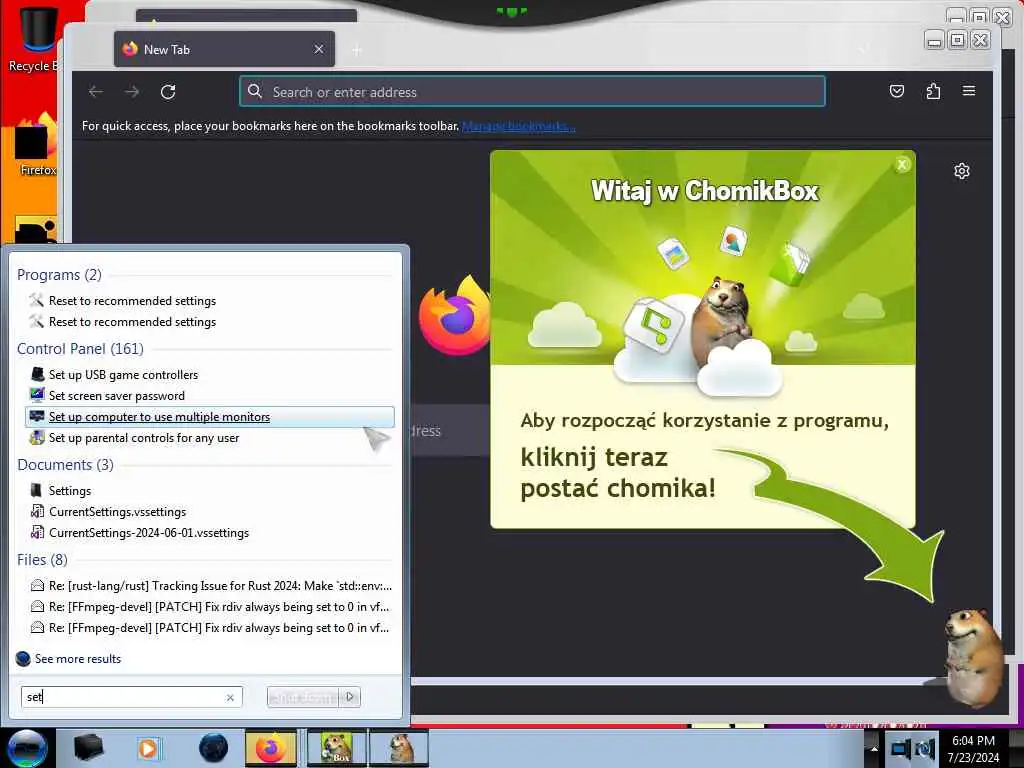1024x768 pixels.
Task: Follow the Manage bookmarks link
Action: [x=519, y=126]
